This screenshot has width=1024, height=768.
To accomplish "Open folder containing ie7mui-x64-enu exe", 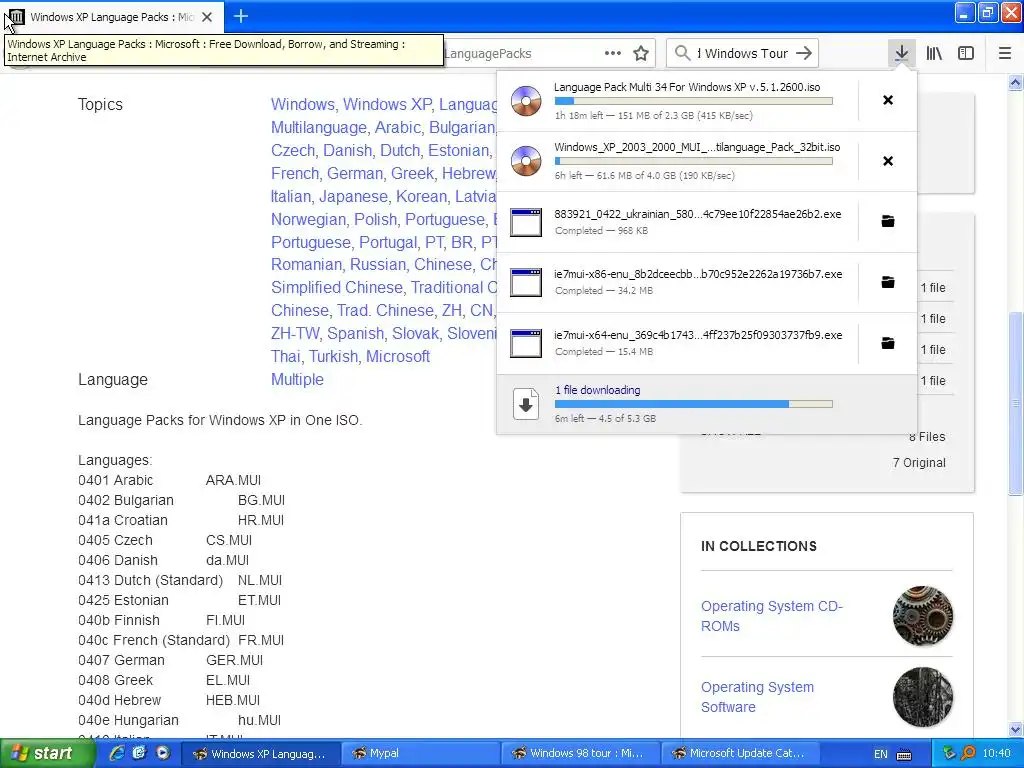I will (x=888, y=343).
